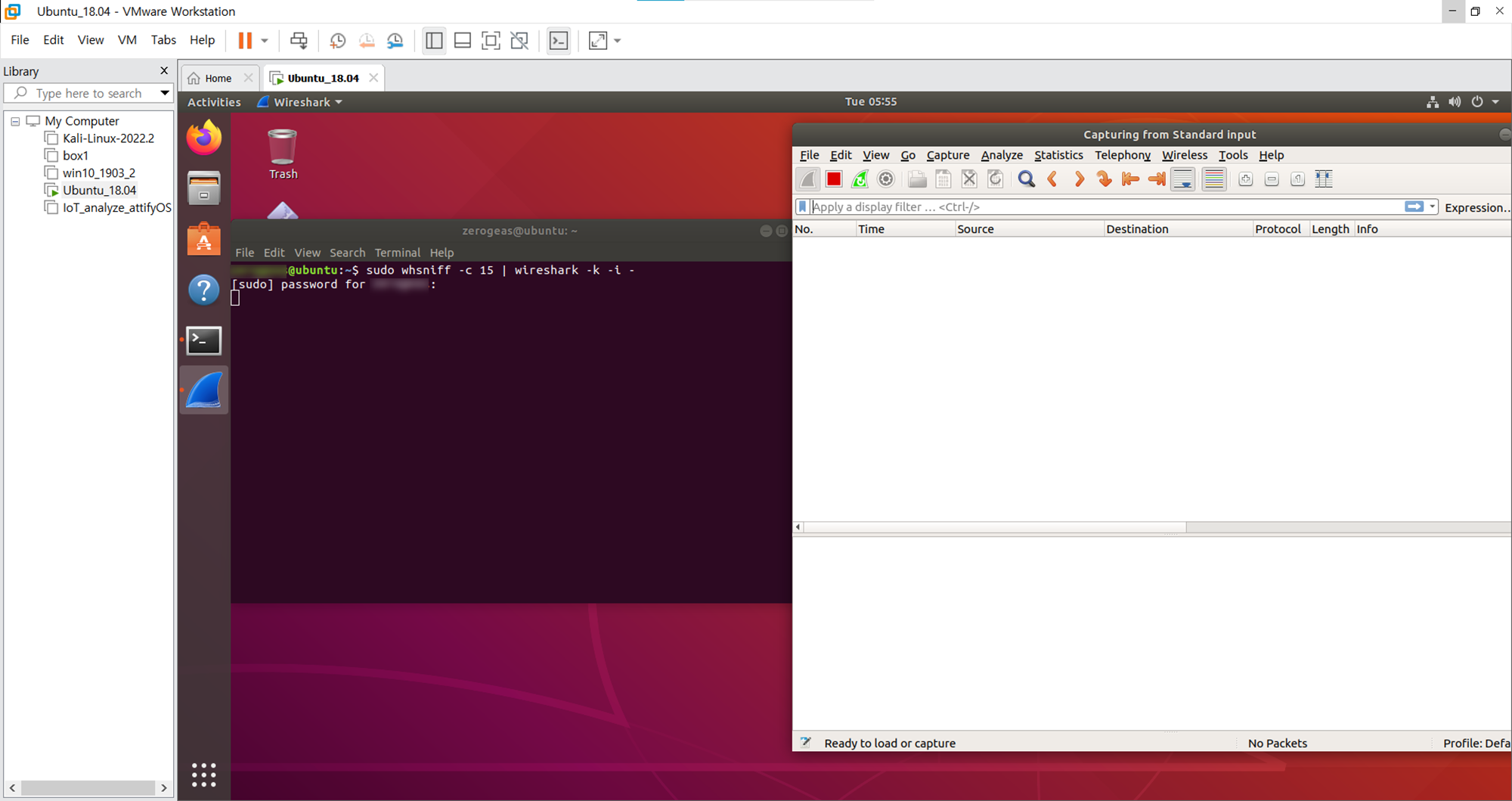
Task: Open VMware power pause dropdown arrow
Action: click(265, 41)
